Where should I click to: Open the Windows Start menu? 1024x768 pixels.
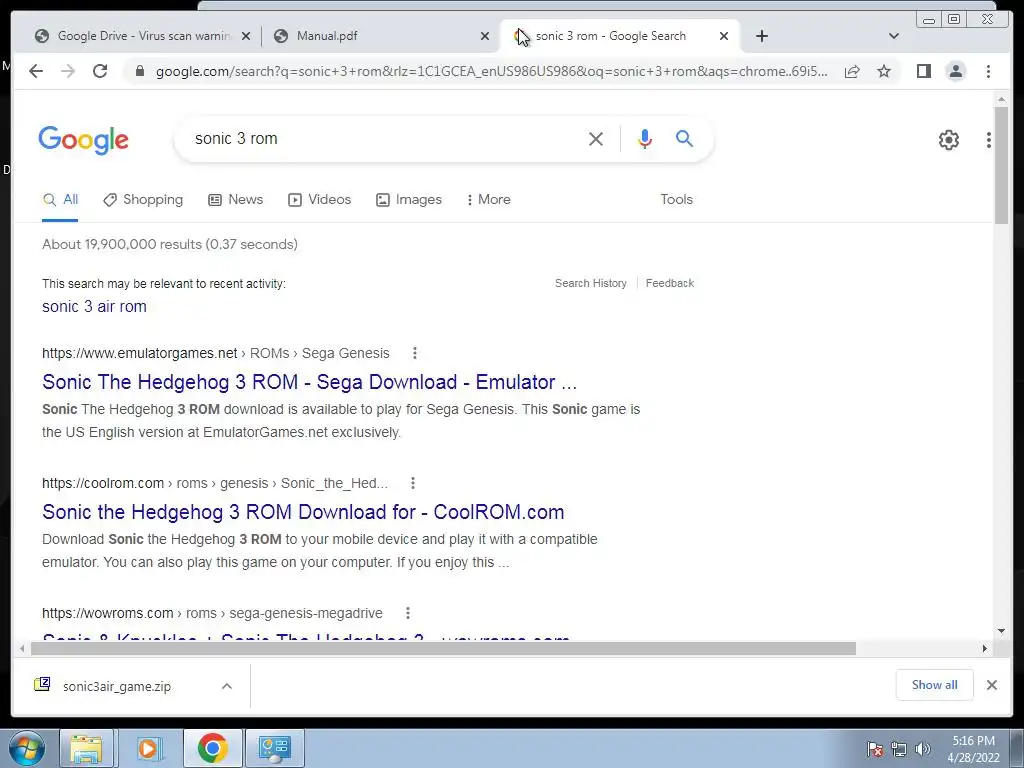pyautogui.click(x=27, y=748)
